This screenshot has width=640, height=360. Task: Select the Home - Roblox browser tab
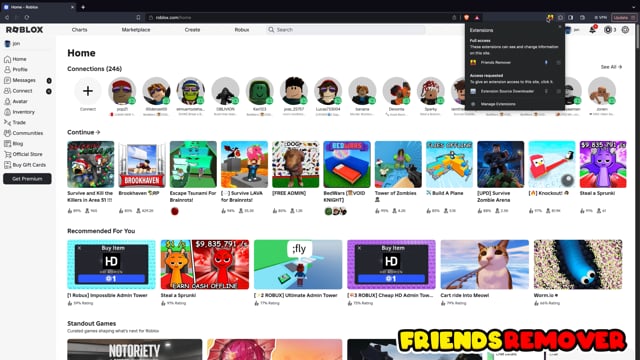pyautogui.click(x=39, y=7)
